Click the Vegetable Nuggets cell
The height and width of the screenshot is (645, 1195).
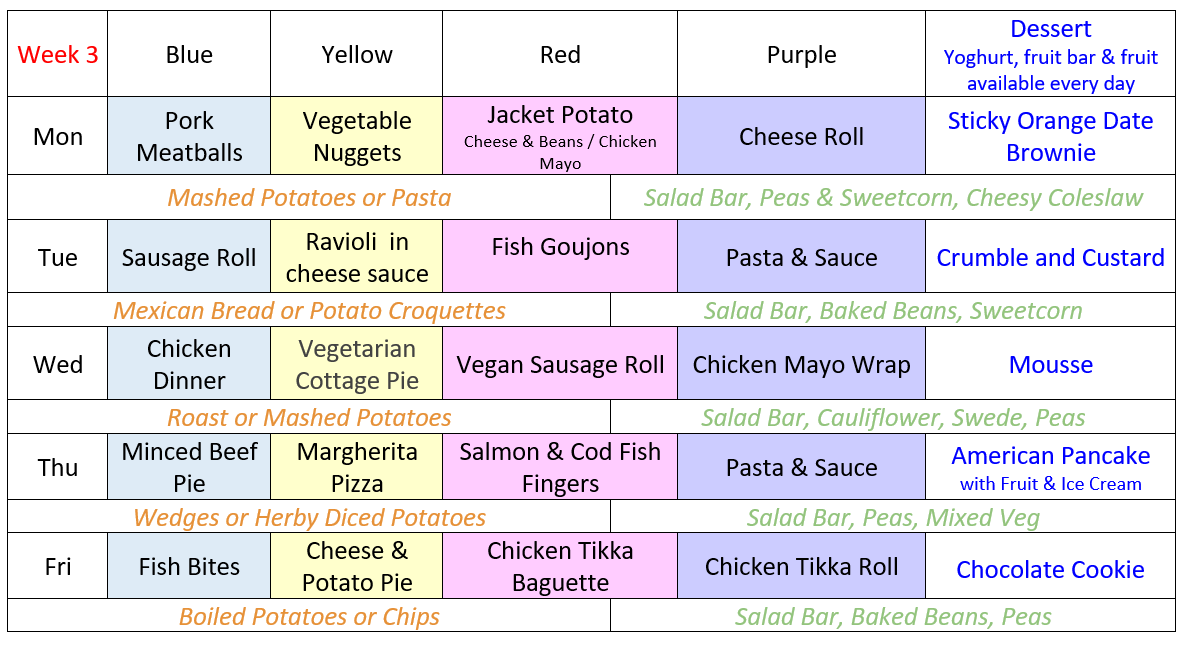point(357,136)
